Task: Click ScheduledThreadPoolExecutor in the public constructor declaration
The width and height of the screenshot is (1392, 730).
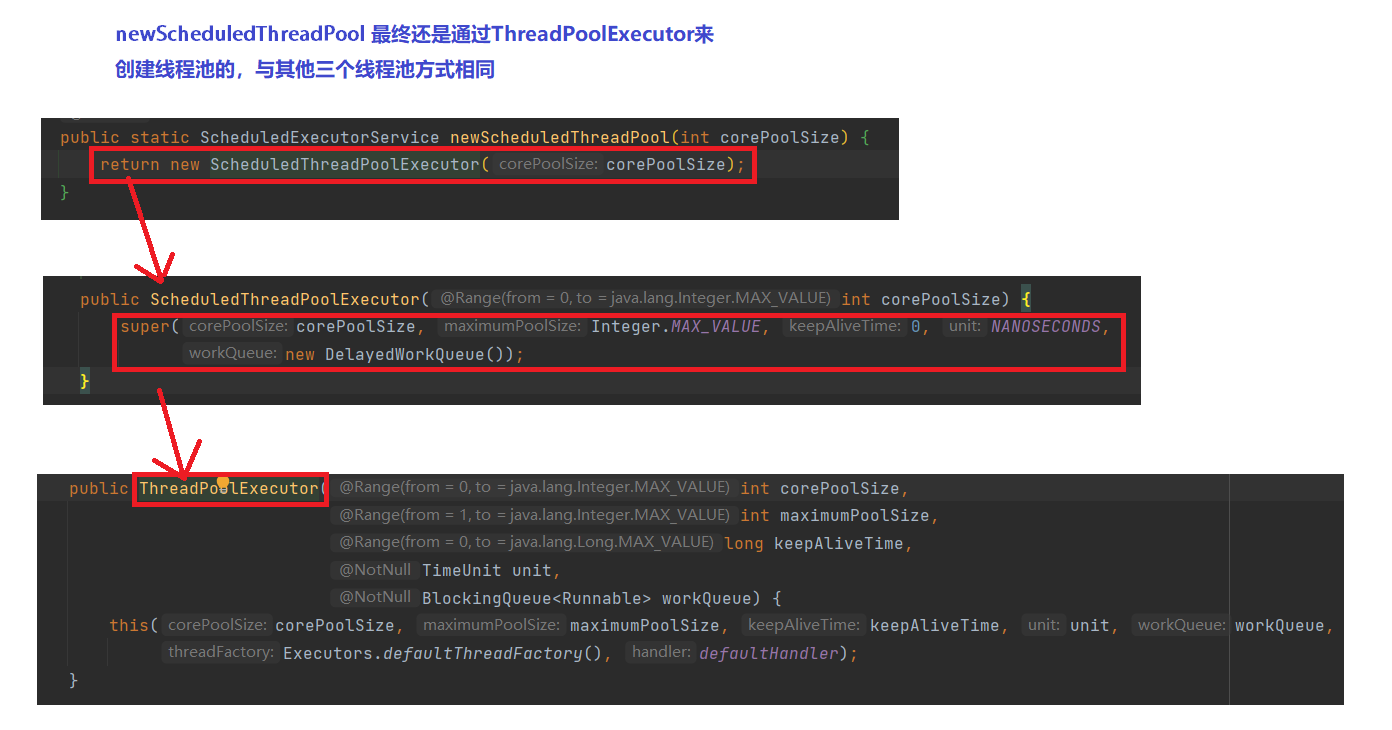Action: pos(285,299)
